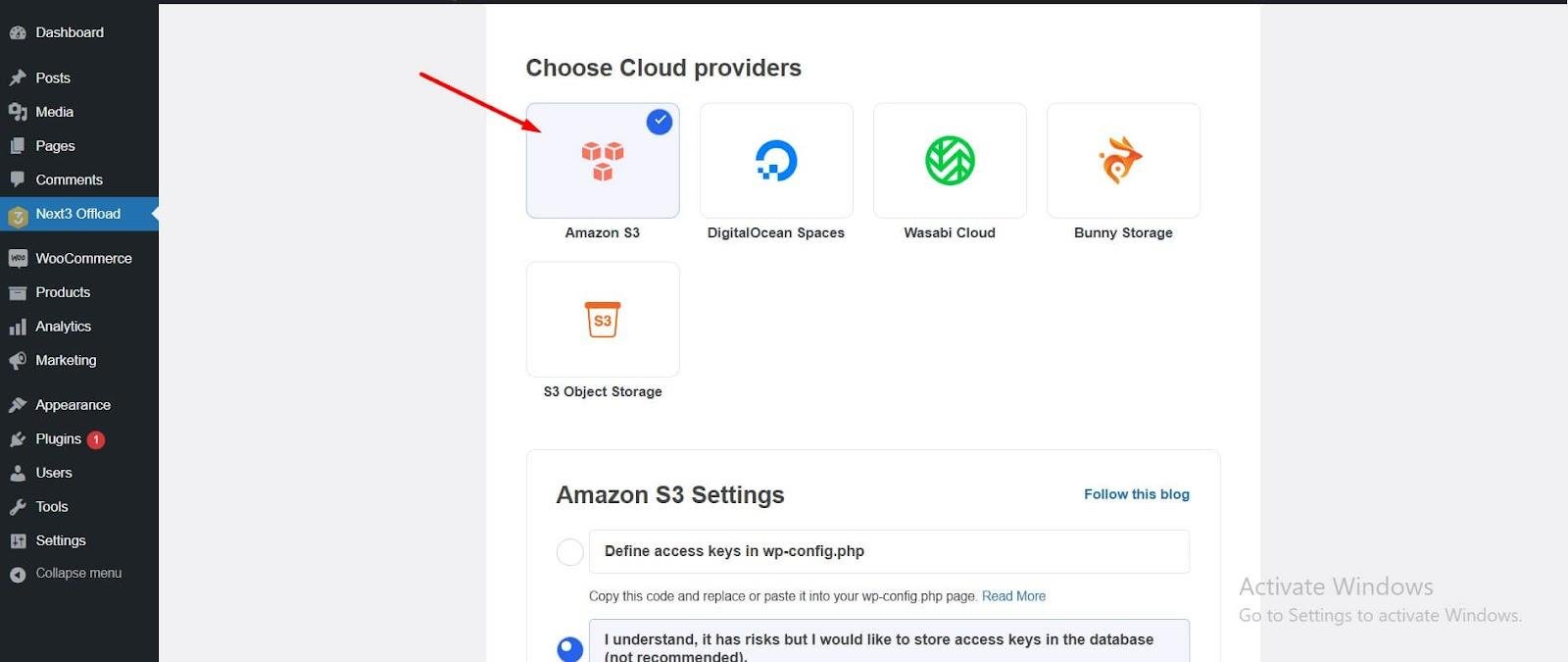Select the Bunny Storage rabbit icon

tap(1121, 161)
